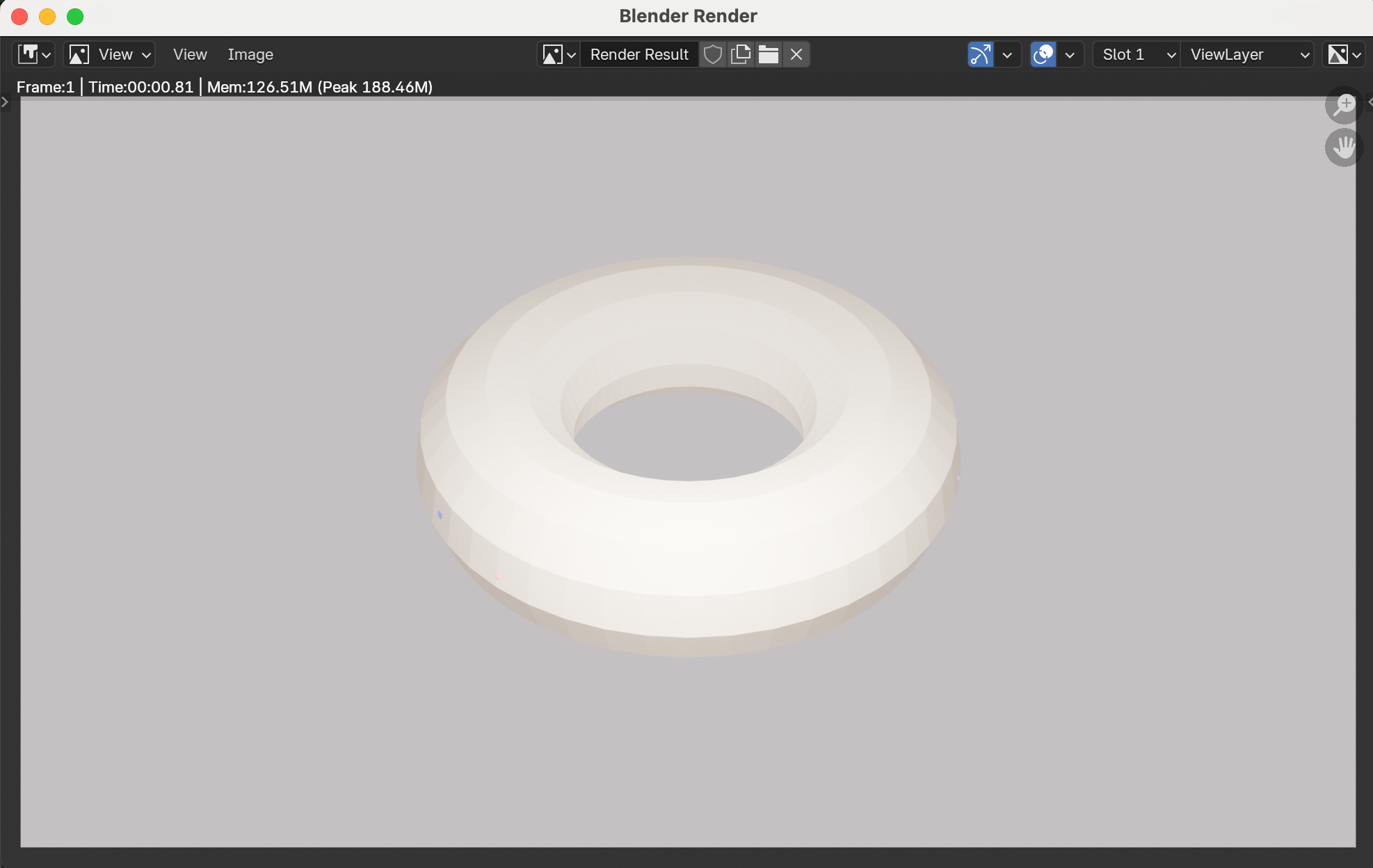Expand left toolbar region arrow
Image resolution: width=1373 pixels, height=868 pixels.
point(5,102)
